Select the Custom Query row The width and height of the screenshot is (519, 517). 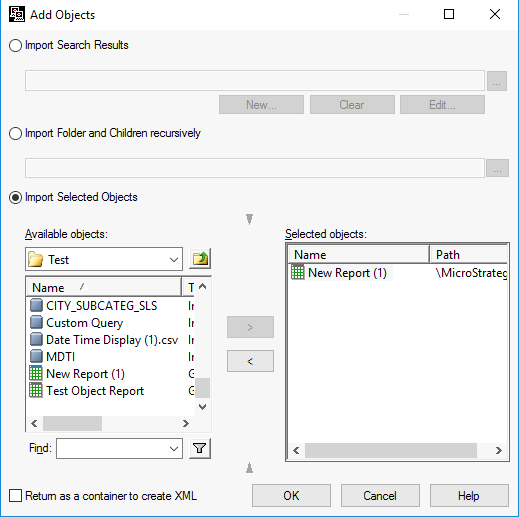111,322
